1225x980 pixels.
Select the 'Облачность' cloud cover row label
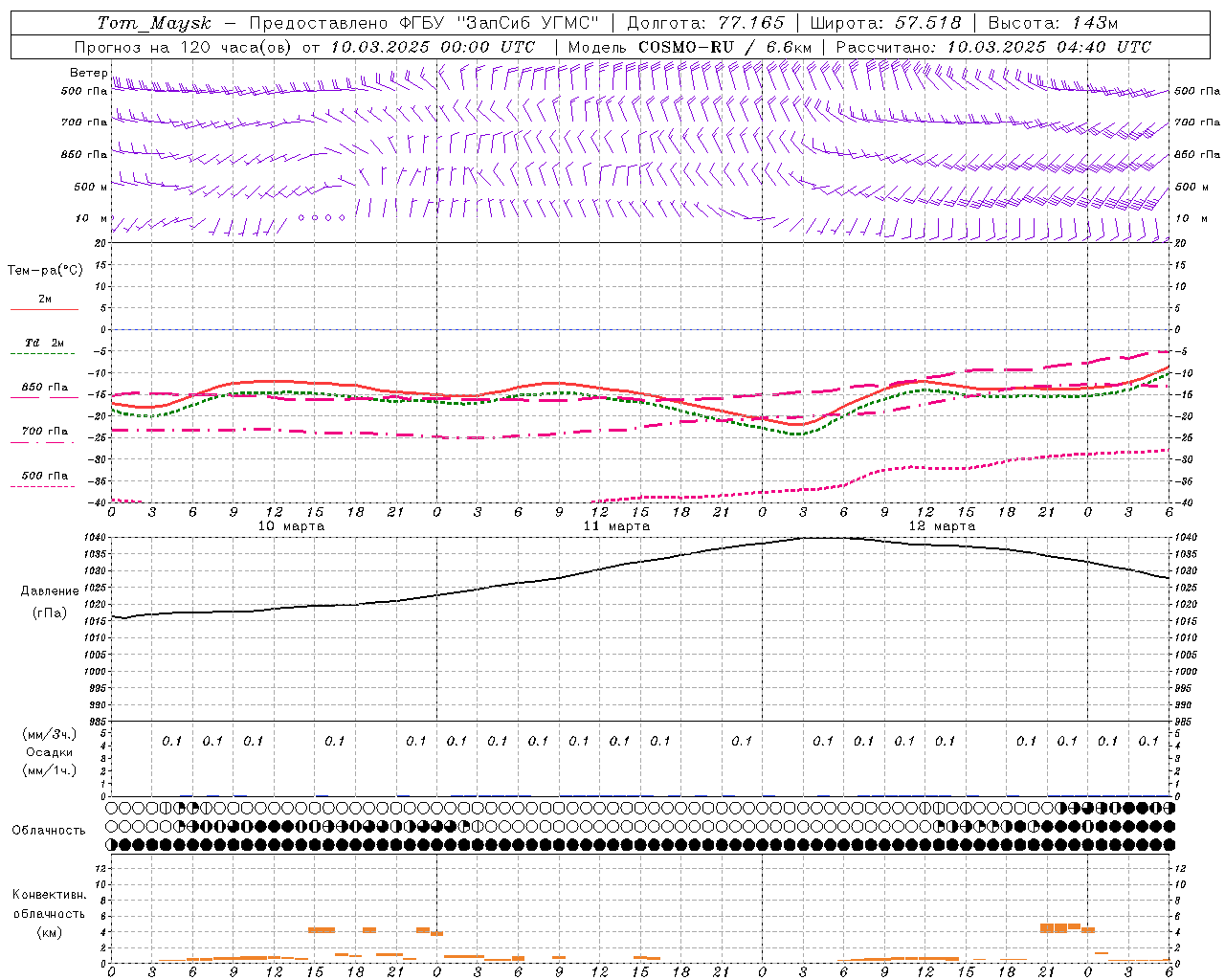49,831
